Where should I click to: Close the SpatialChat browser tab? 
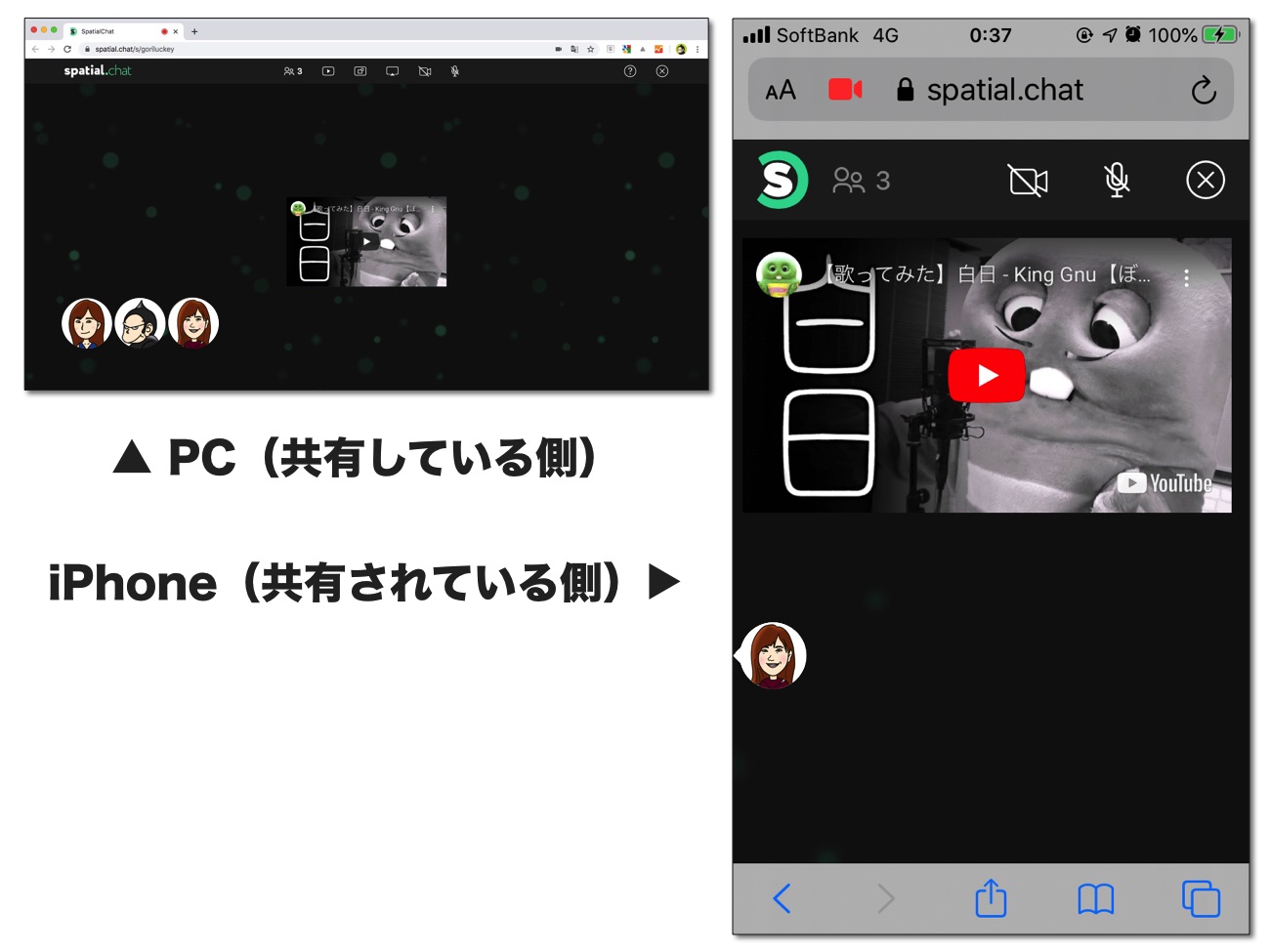tap(176, 31)
